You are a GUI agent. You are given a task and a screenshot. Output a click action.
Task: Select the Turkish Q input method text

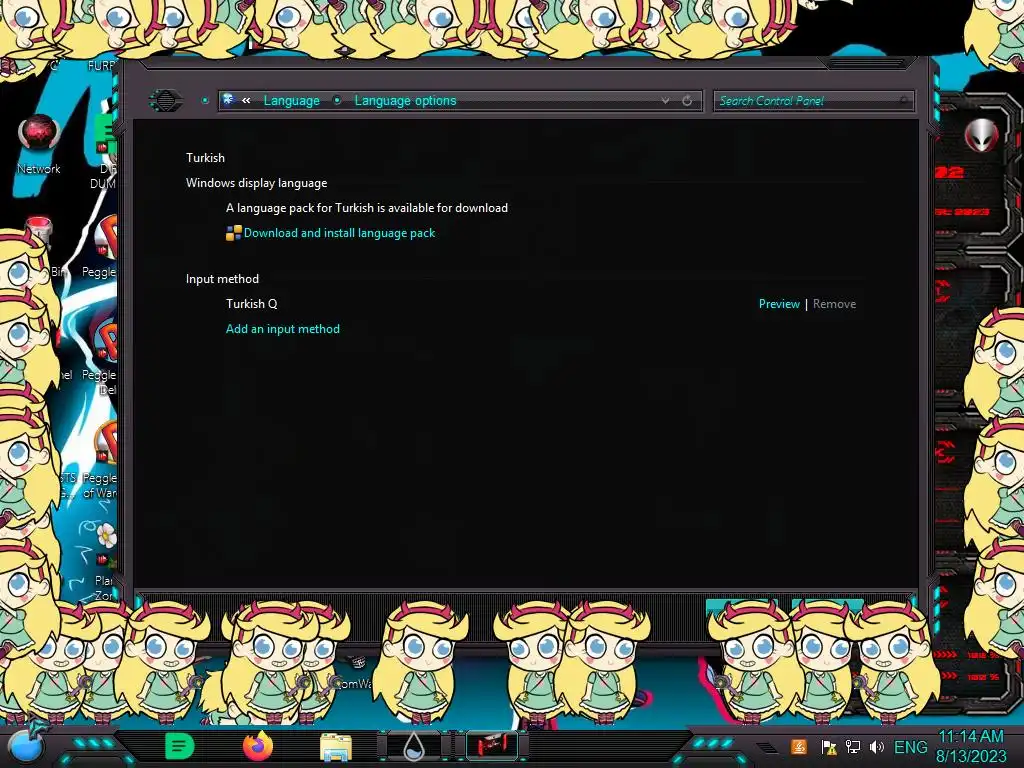pyautogui.click(x=251, y=304)
